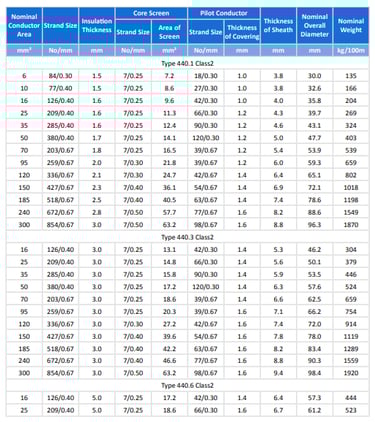Select the sheath thickness value '6.7'
Viewport: 375px width, 422px height.
point(278,410)
